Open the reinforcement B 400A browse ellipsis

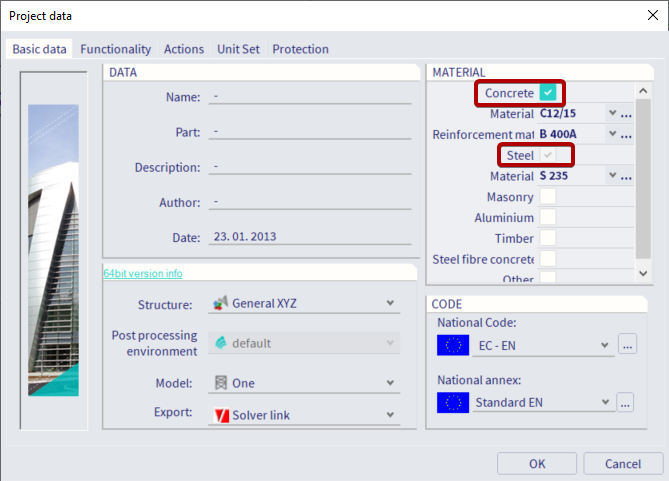pyautogui.click(x=626, y=134)
